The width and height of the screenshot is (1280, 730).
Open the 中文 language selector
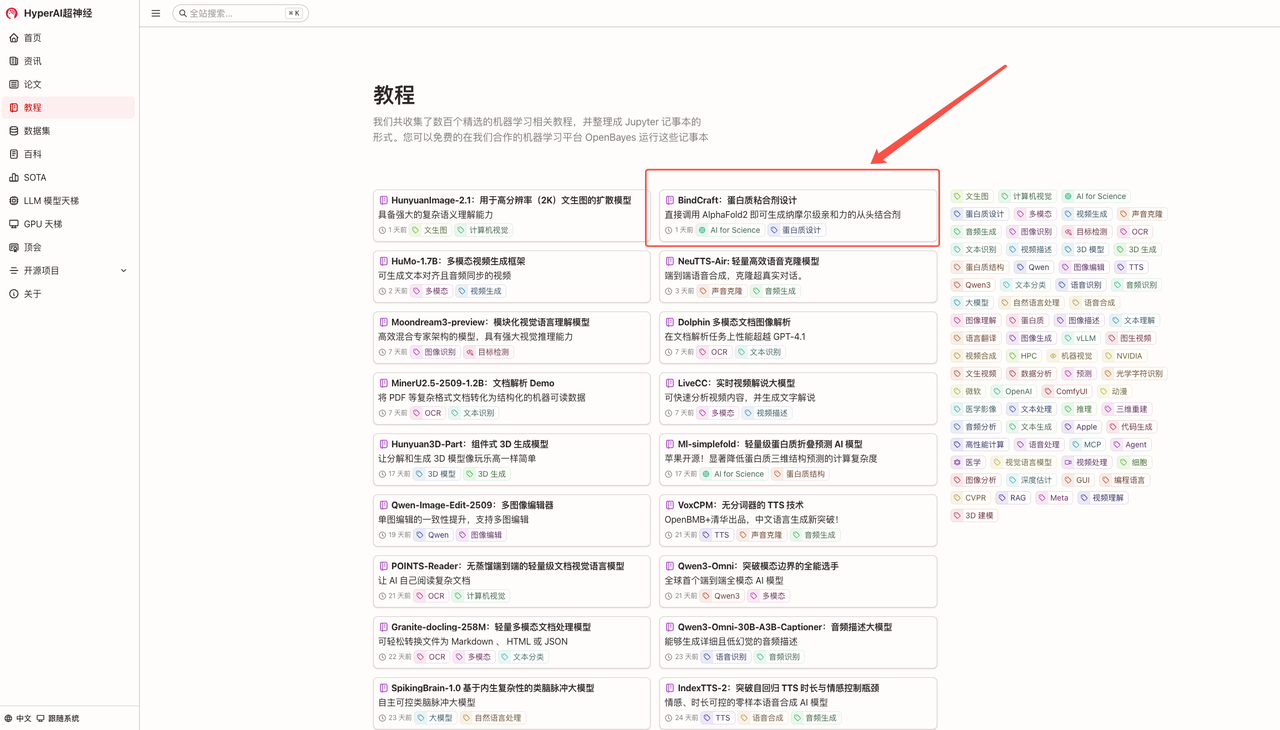click(x=18, y=718)
